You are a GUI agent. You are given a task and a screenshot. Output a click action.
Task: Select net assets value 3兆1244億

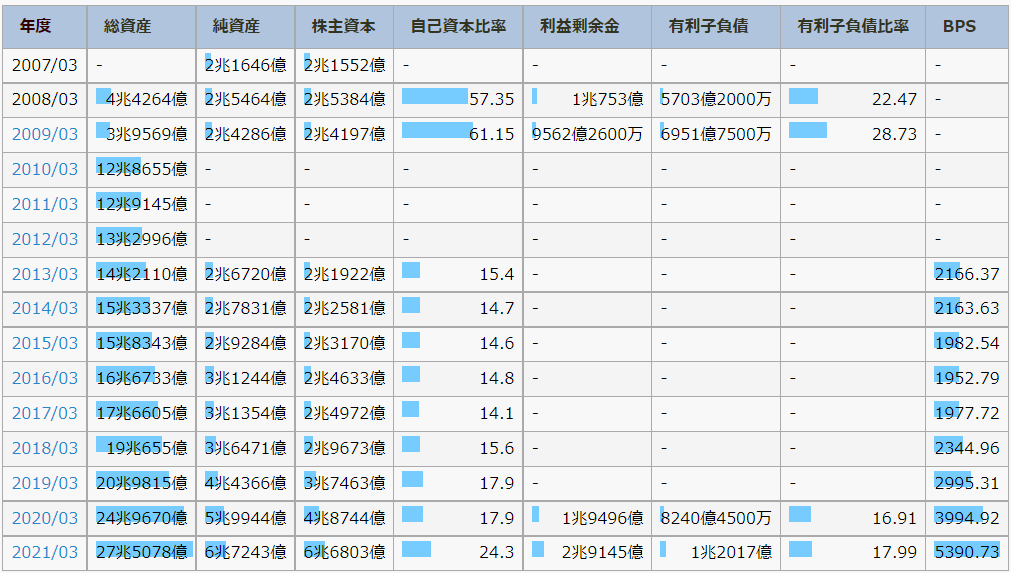[246, 378]
